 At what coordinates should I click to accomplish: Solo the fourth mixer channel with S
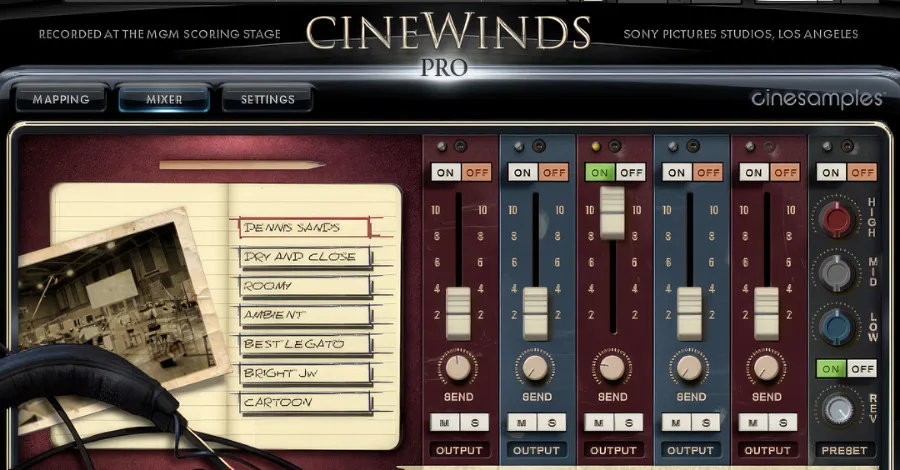click(705, 422)
